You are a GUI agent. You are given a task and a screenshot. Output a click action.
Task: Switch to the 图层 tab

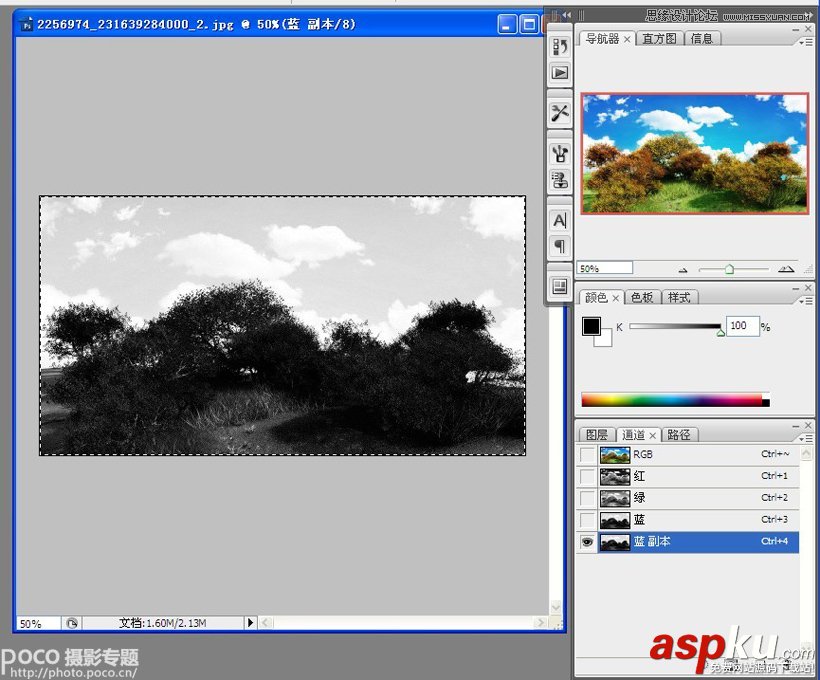pos(596,435)
